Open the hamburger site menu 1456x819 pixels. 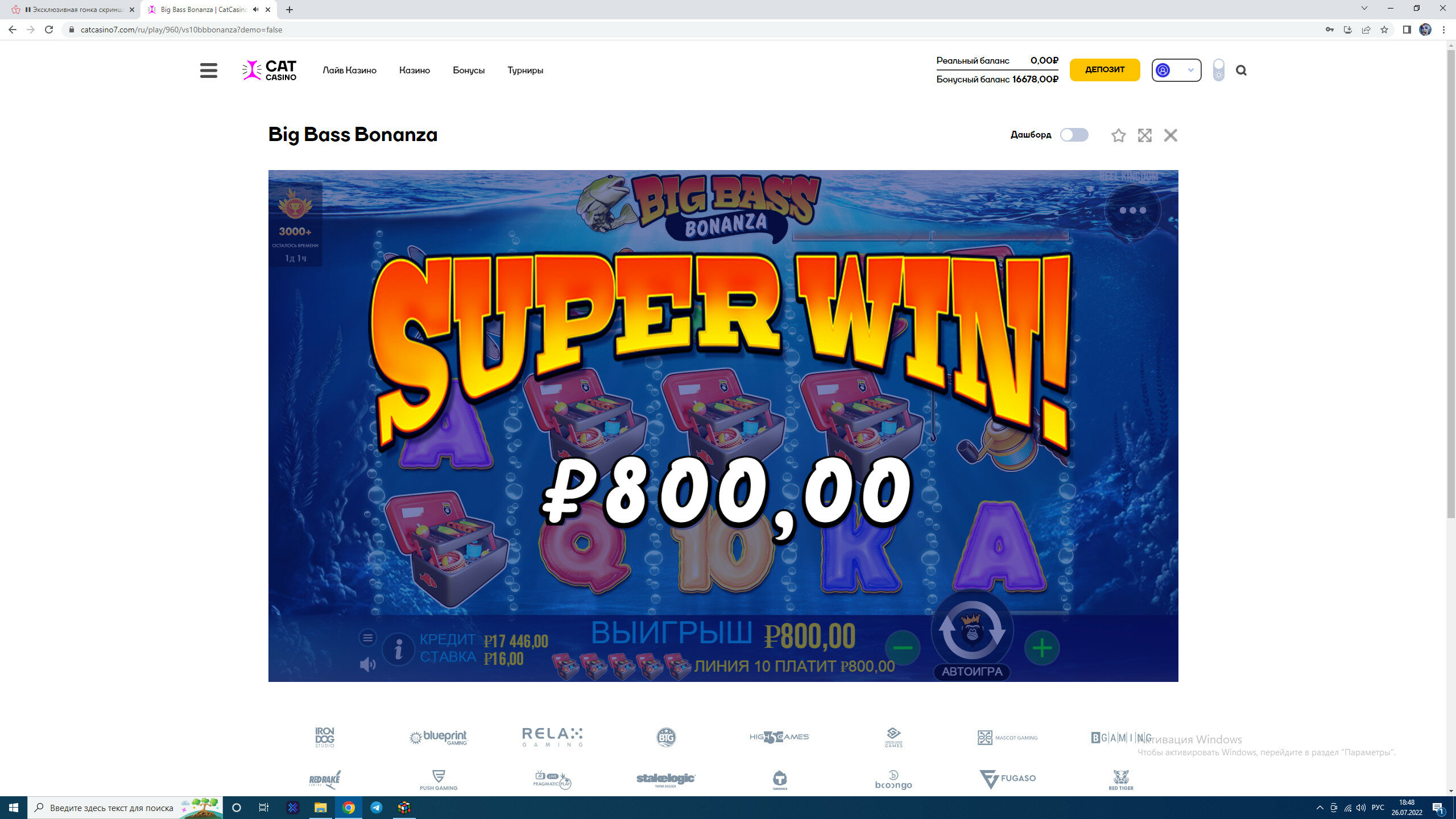pos(209,71)
